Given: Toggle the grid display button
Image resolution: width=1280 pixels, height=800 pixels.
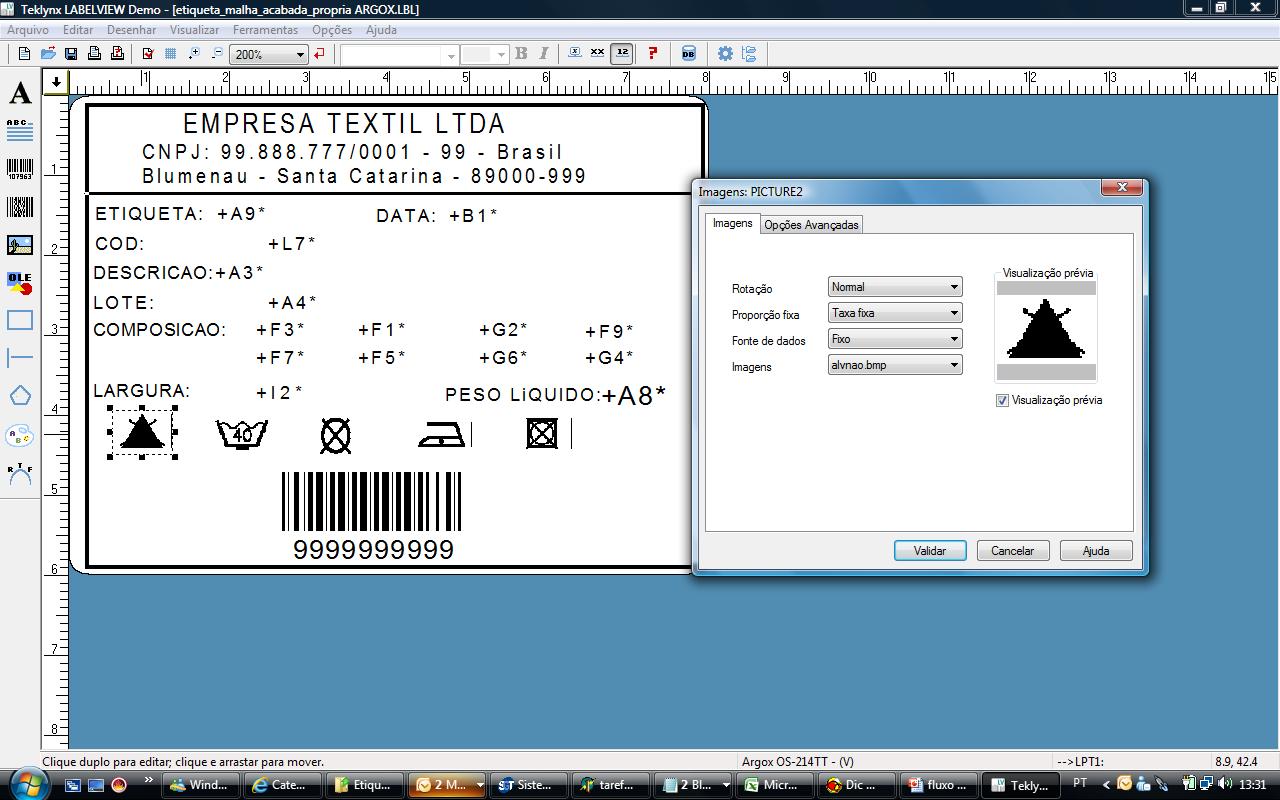Looking at the screenshot, I should [x=171, y=54].
